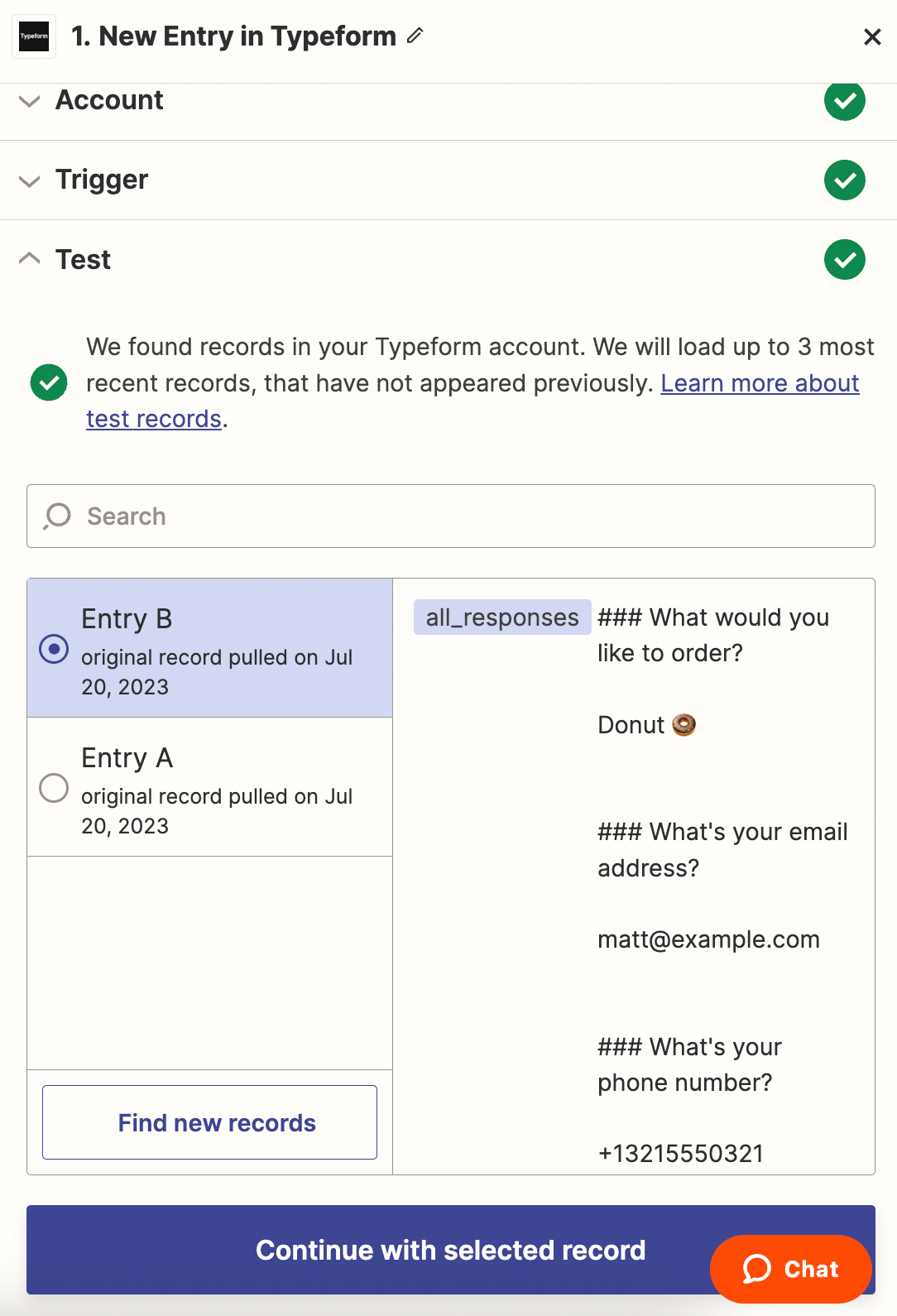
Task: Click the Account green checkmark icon
Action: pos(845,100)
